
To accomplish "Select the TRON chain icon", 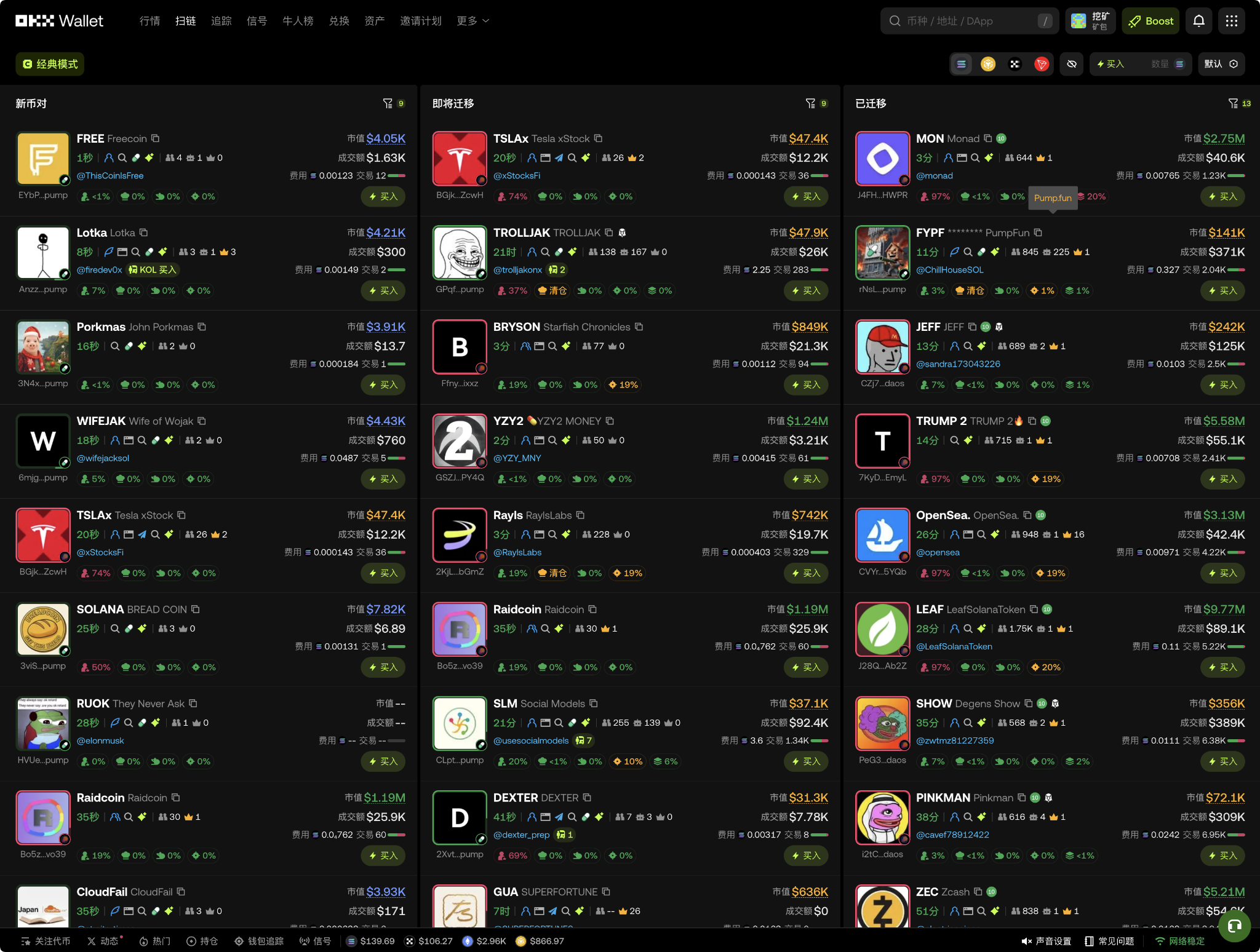I will [1041, 64].
